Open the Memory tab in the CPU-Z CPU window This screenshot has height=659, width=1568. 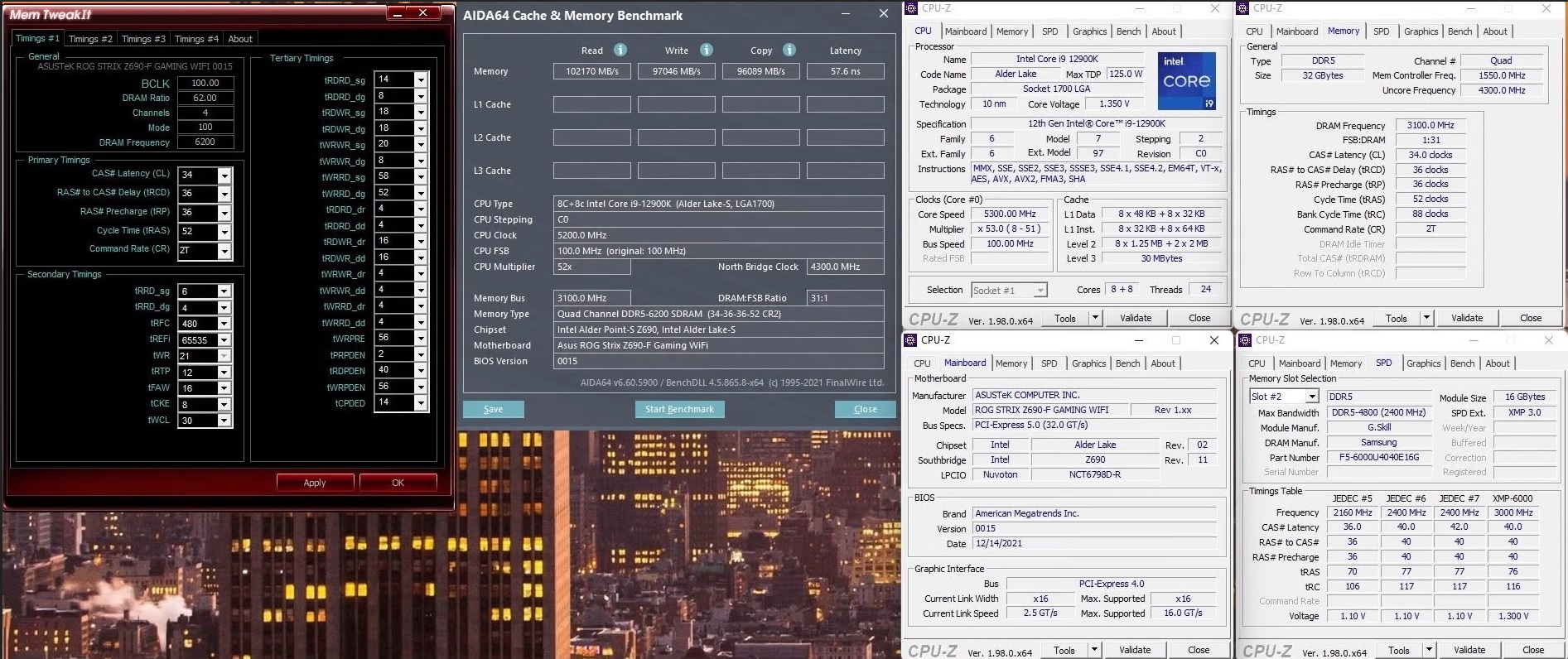tap(1012, 31)
